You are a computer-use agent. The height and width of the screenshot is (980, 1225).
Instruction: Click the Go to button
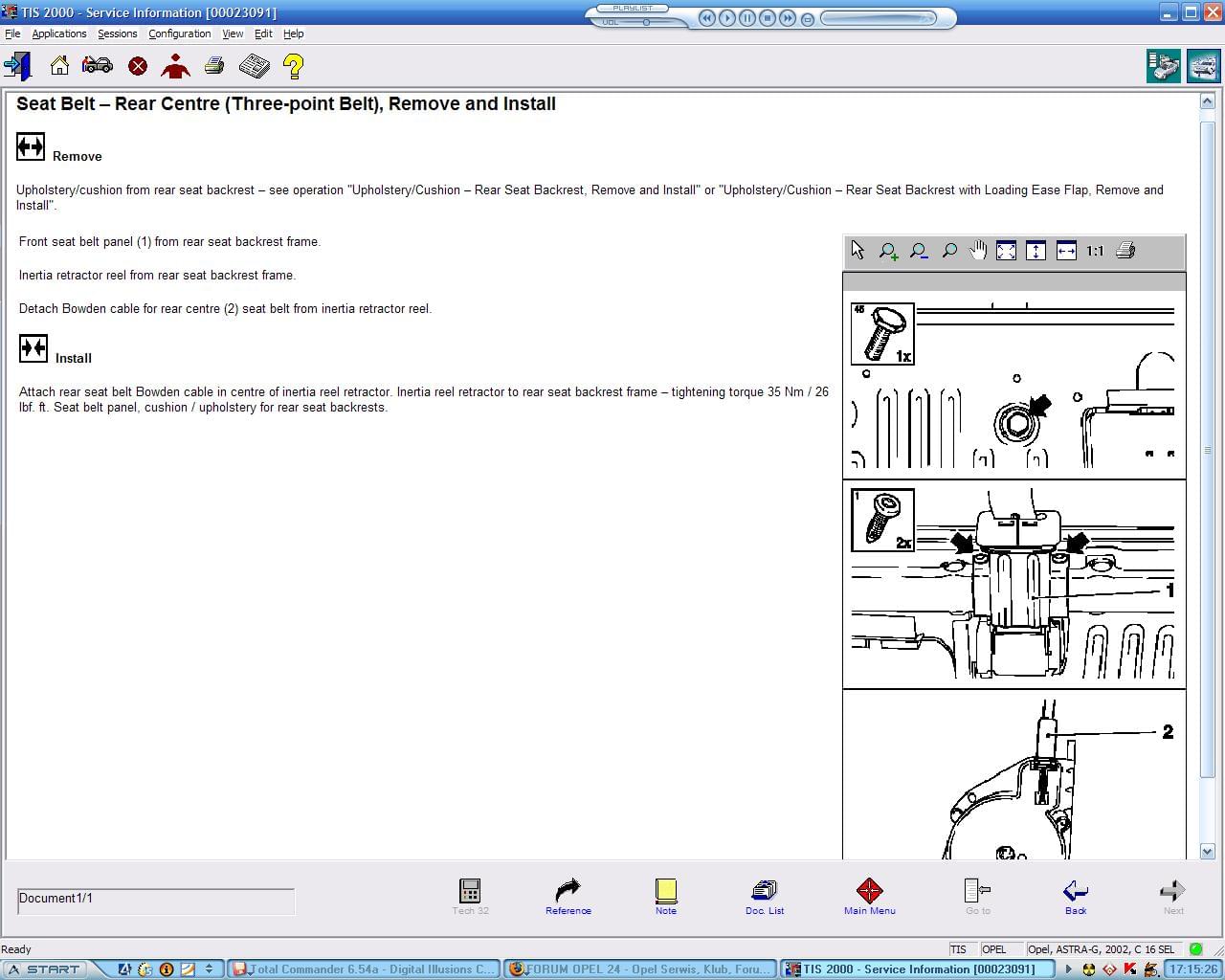pos(977,897)
